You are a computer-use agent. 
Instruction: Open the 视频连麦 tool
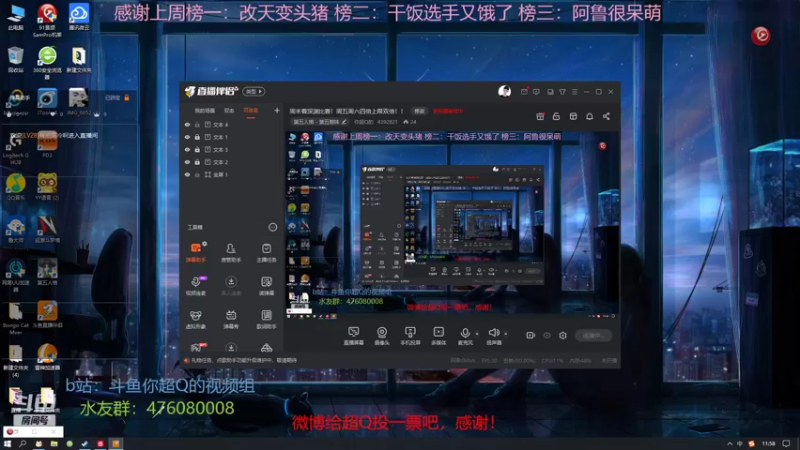[195, 286]
